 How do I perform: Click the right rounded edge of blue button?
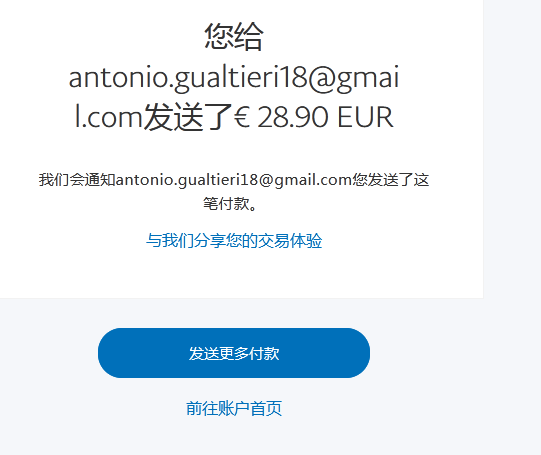pyautogui.click(x=358, y=353)
